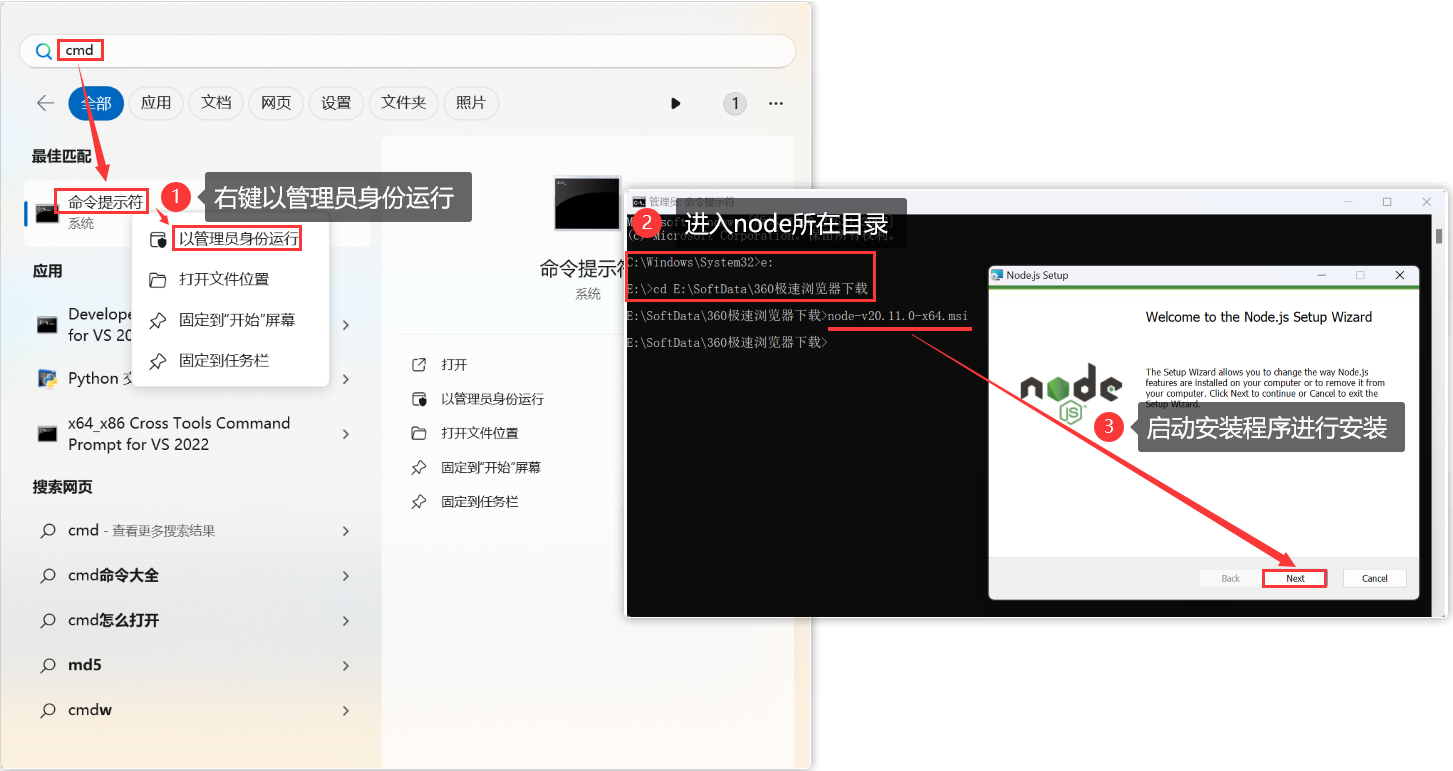Select the 文件夹 filter tab
The image size is (1453, 771).
point(404,103)
